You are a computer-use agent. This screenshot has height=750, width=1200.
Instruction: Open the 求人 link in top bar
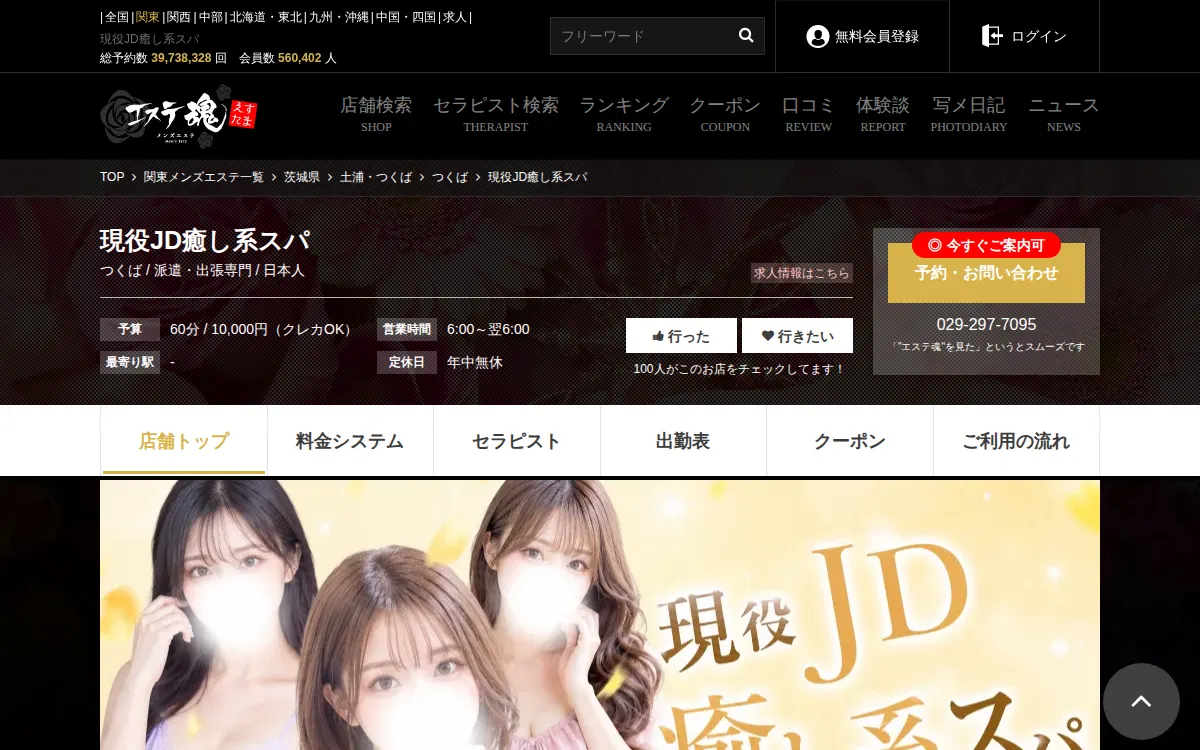coord(456,17)
